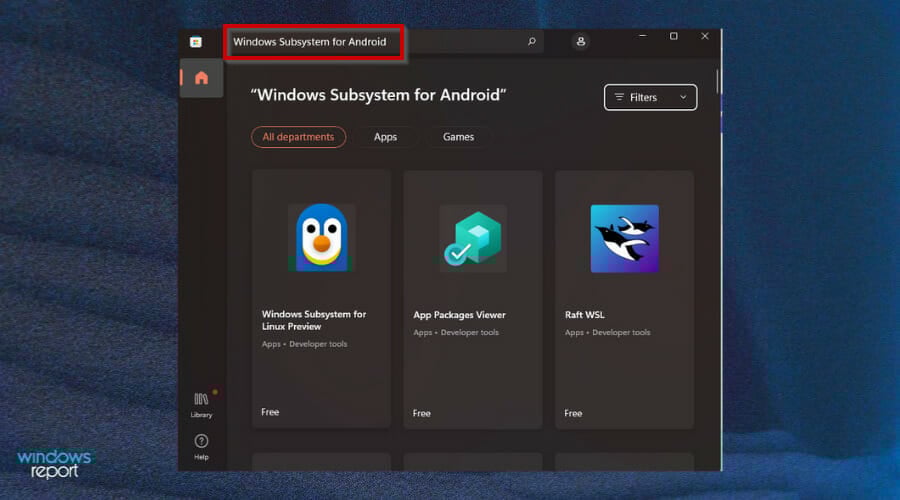
Task: Open the Home page in sidebar
Action: 201,78
